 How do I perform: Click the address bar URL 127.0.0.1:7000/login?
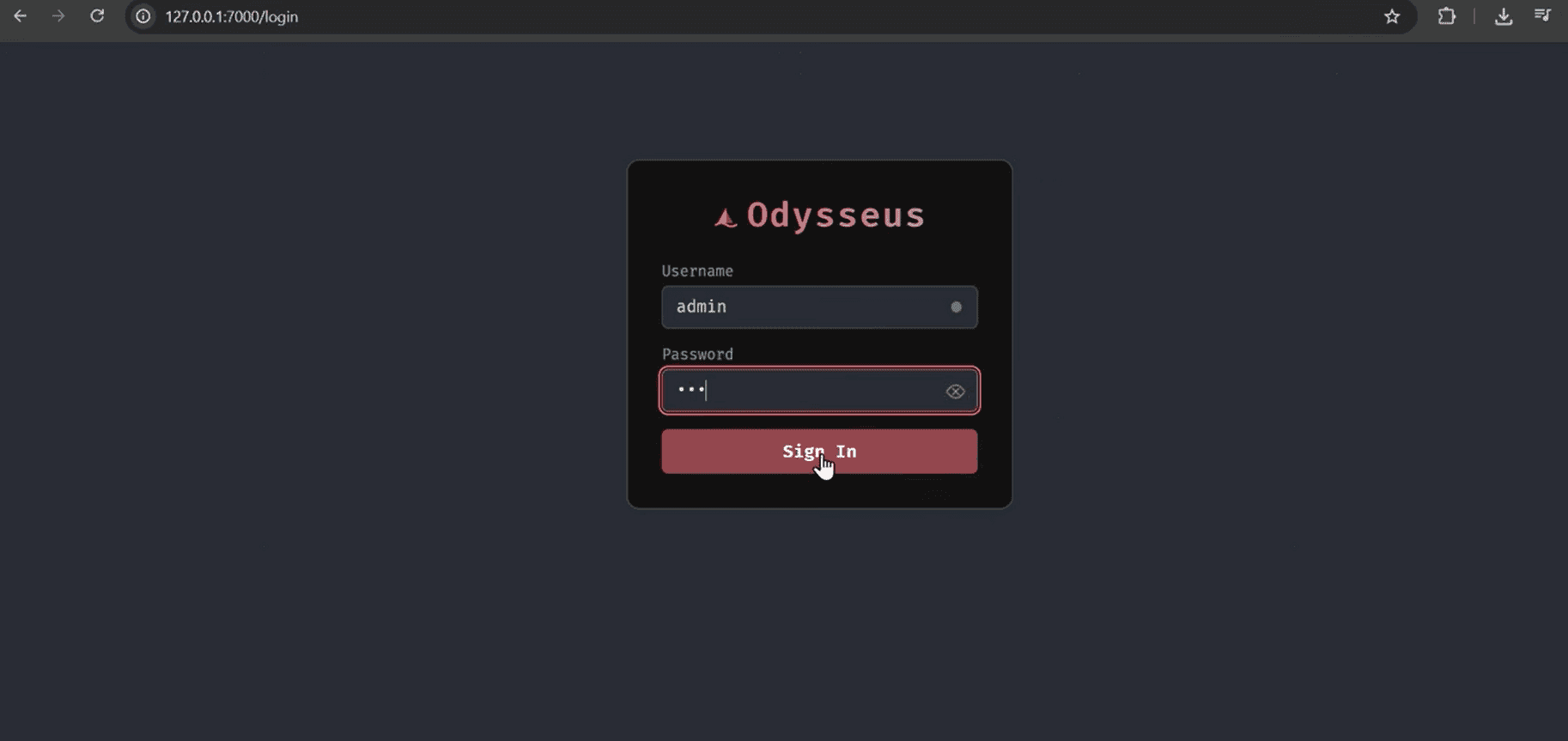pos(232,17)
